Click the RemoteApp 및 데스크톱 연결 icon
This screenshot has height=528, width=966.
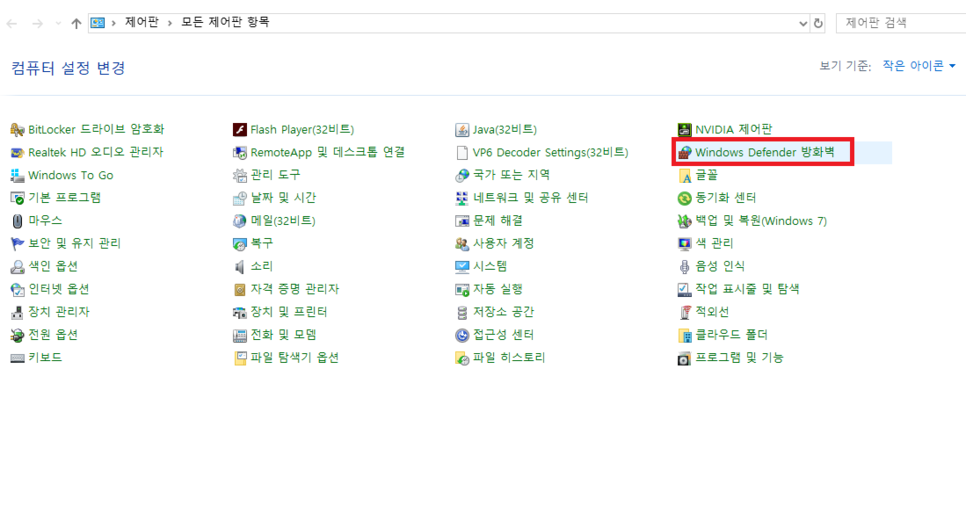click(x=240, y=152)
